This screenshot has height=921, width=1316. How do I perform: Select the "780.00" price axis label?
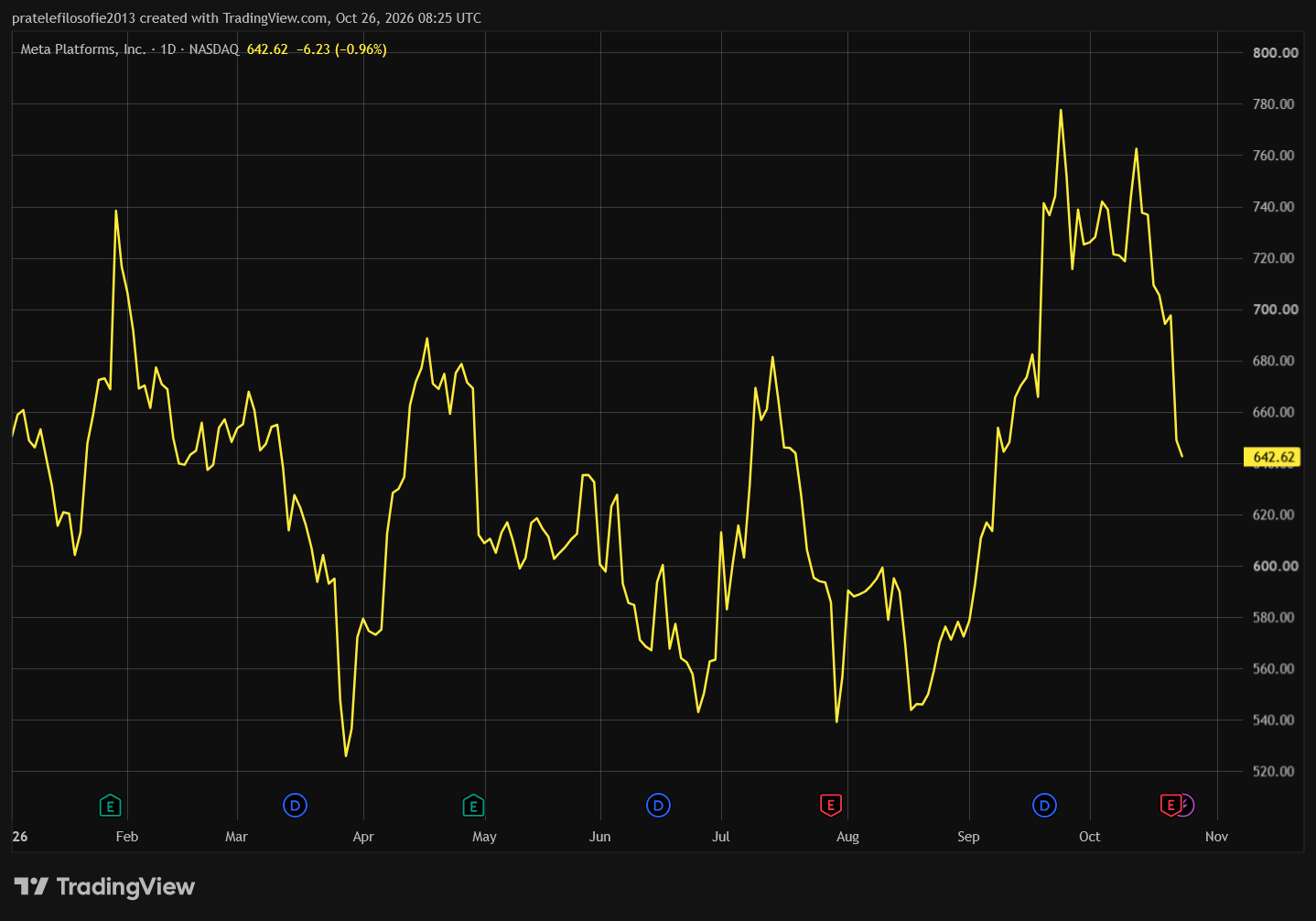click(x=1275, y=104)
